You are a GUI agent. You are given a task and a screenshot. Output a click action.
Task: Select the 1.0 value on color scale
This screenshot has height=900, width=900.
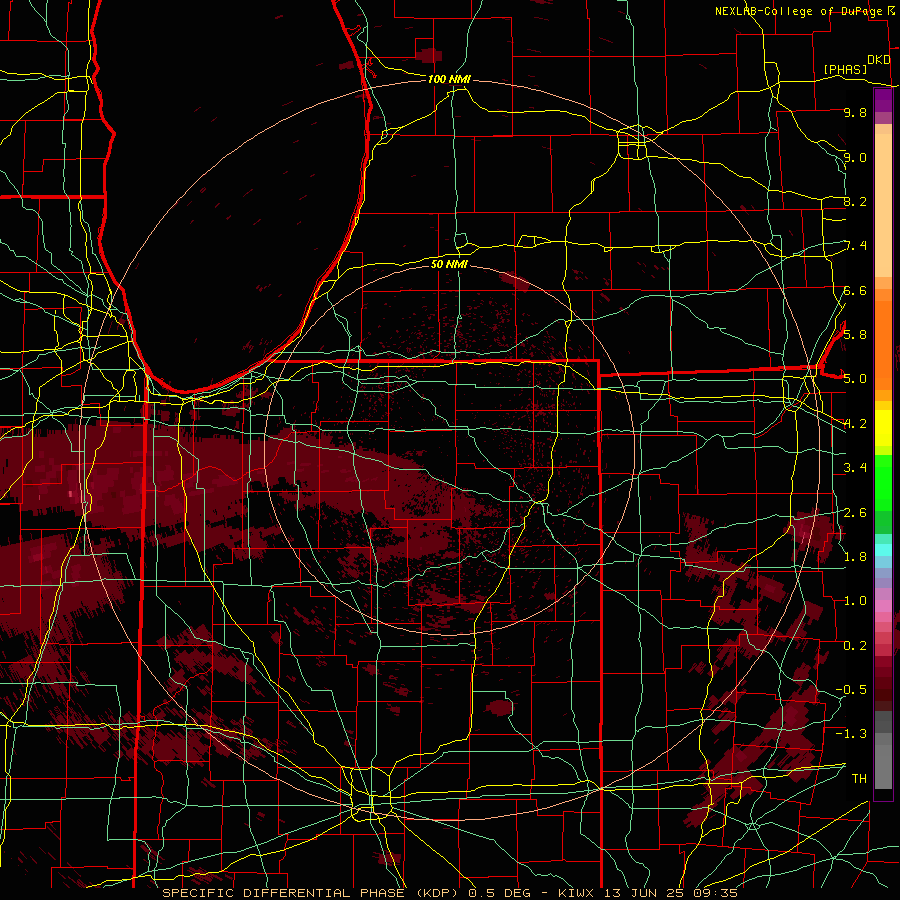(855, 601)
